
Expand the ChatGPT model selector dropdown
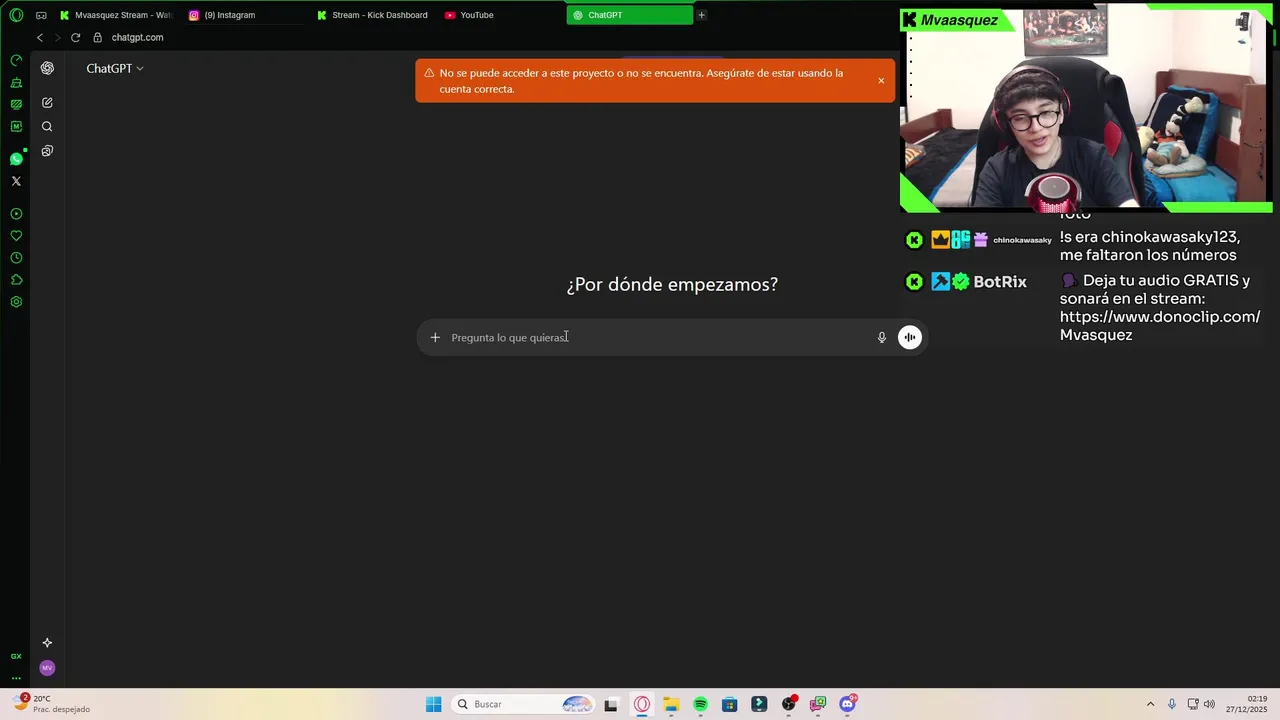(x=115, y=69)
